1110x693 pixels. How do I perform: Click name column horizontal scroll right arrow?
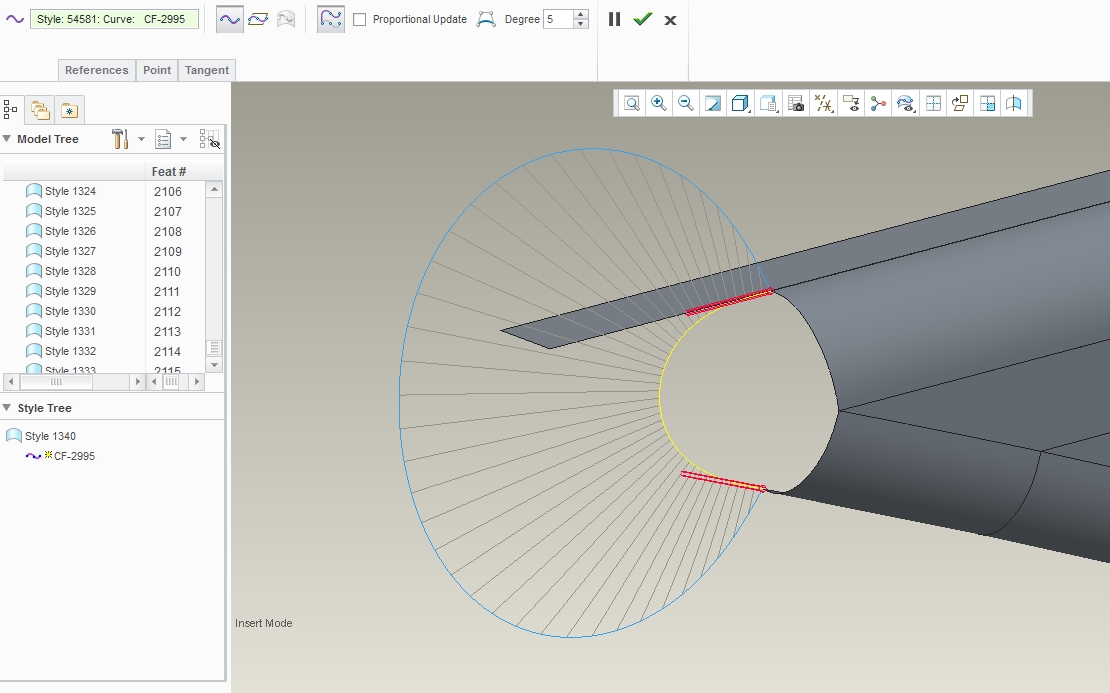click(x=137, y=382)
